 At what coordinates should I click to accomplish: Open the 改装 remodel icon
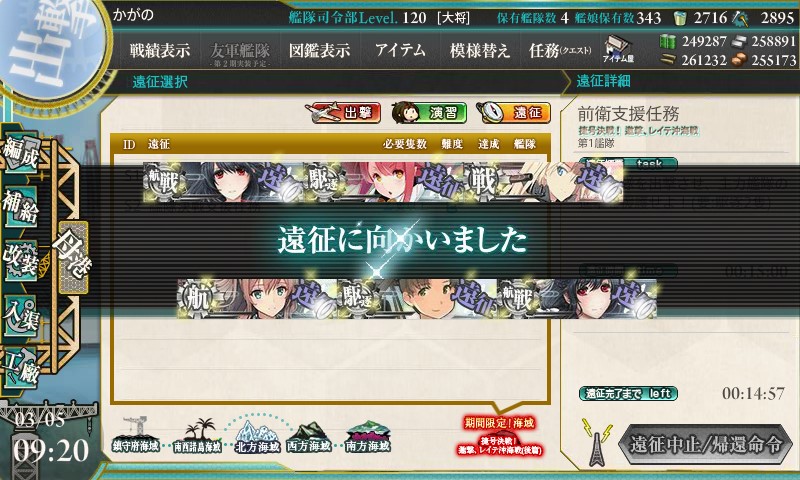pos(20,261)
